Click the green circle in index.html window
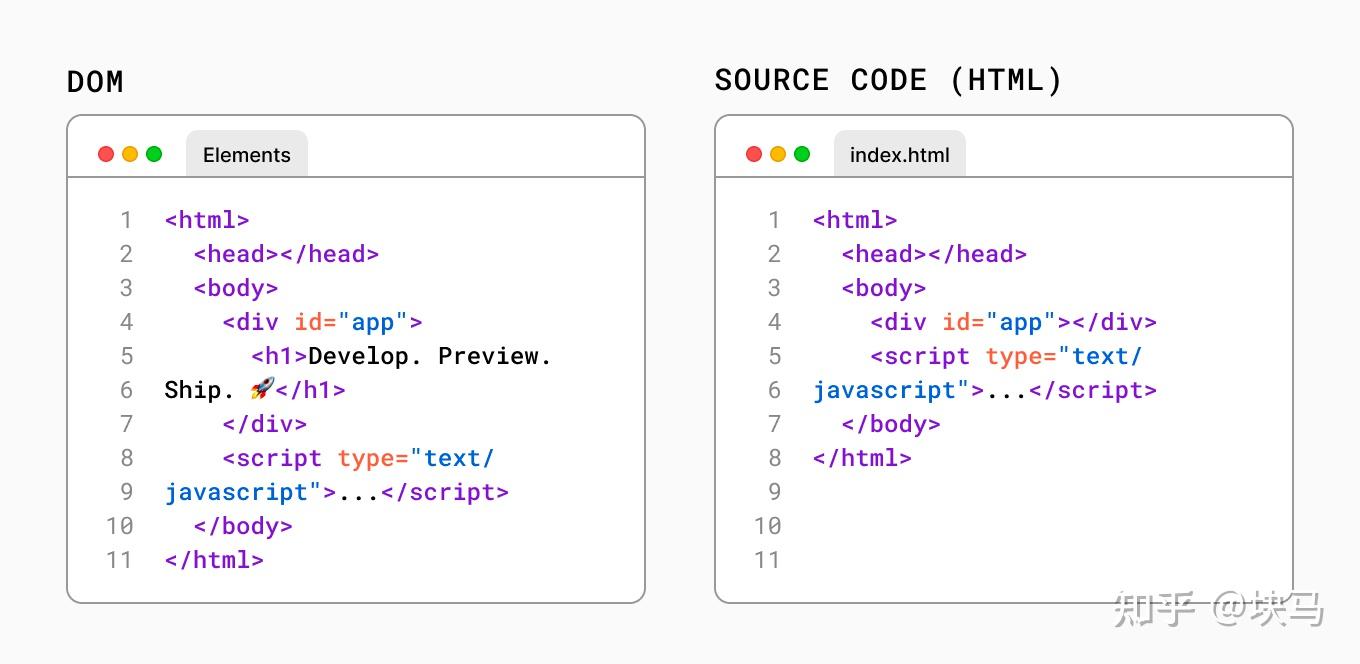 (x=801, y=154)
